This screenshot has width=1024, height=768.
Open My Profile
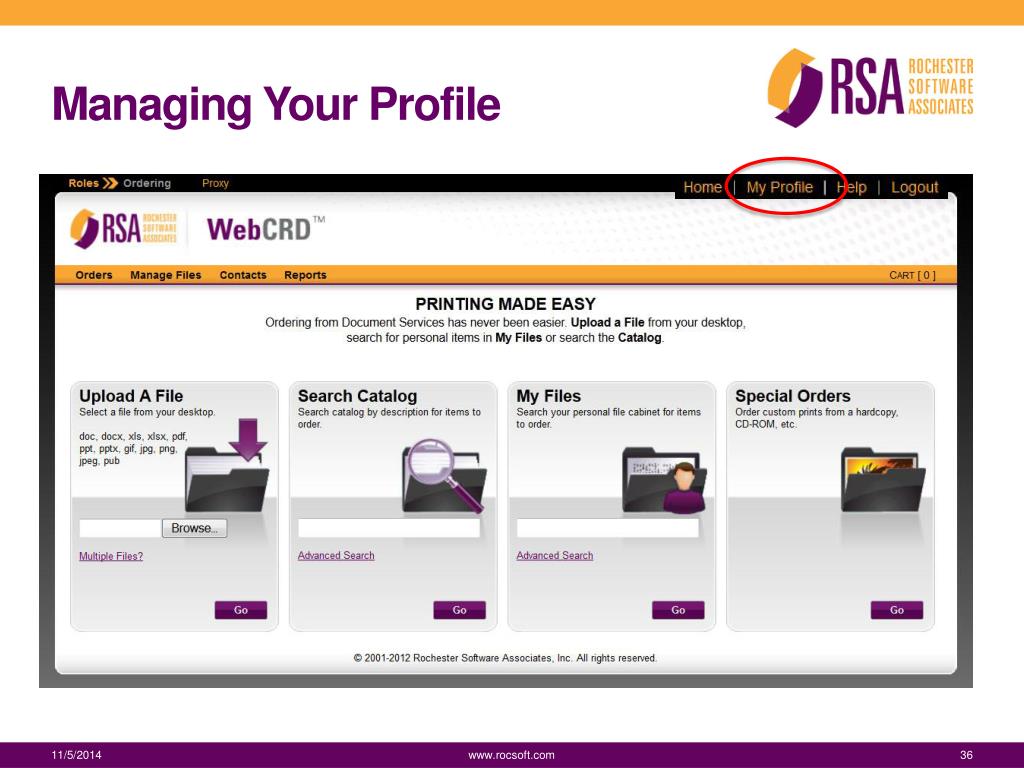tap(780, 187)
